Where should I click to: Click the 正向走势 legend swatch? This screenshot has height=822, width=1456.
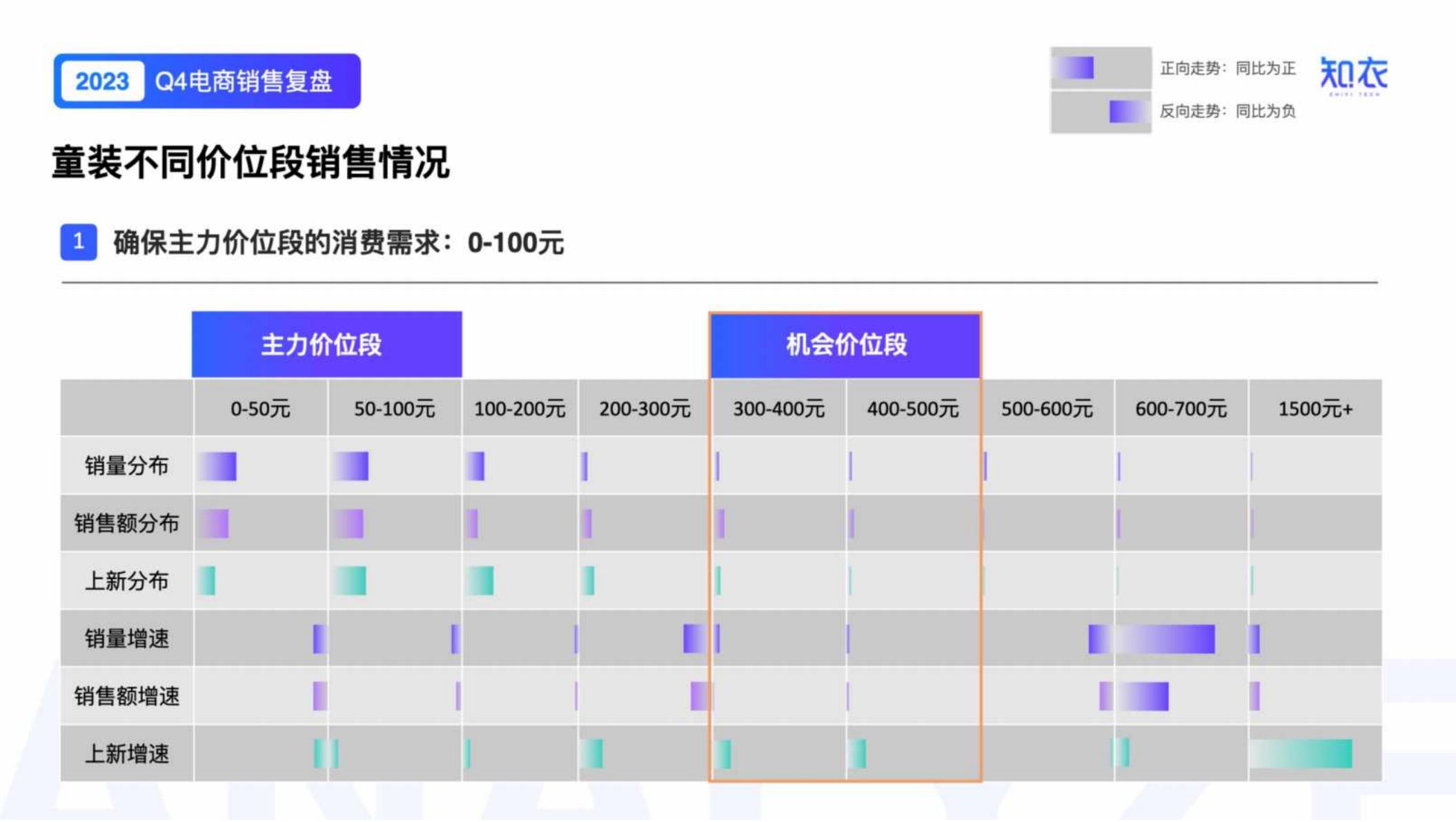pyautogui.click(x=1101, y=68)
